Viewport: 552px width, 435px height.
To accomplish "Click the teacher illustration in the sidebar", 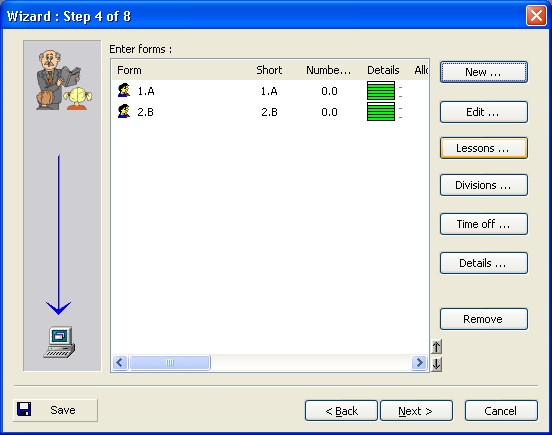I will point(64,80).
